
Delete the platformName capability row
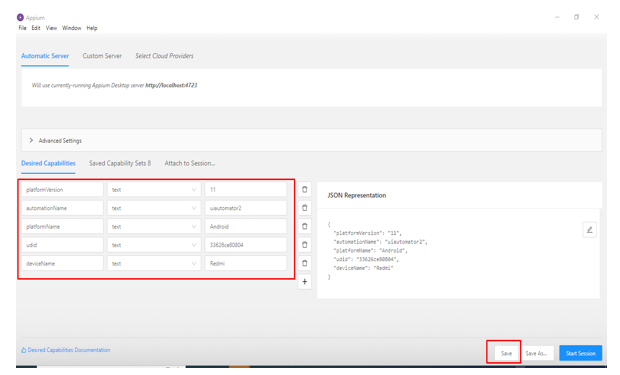pos(304,226)
